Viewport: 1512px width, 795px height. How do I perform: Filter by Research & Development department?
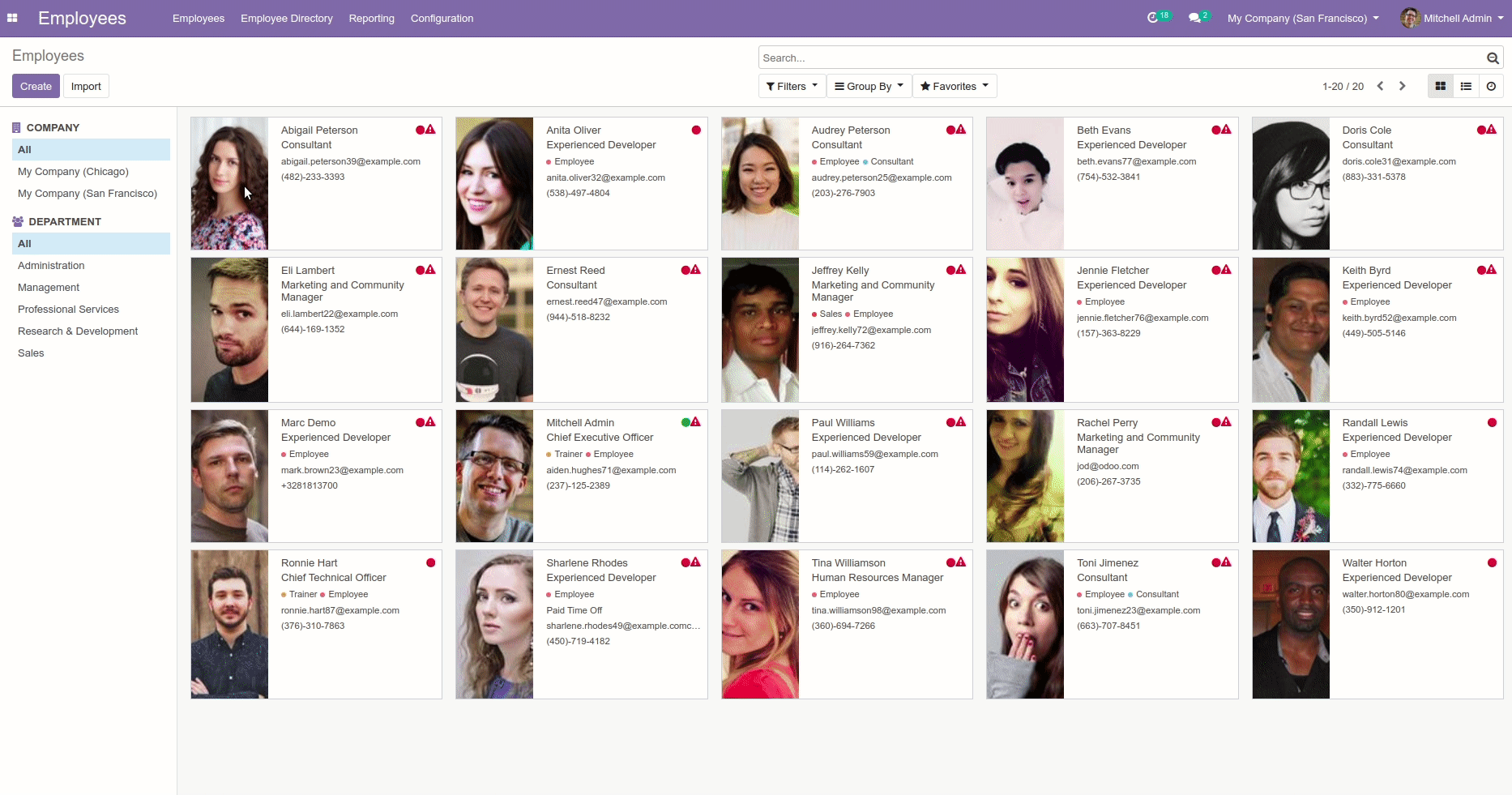click(x=91, y=331)
